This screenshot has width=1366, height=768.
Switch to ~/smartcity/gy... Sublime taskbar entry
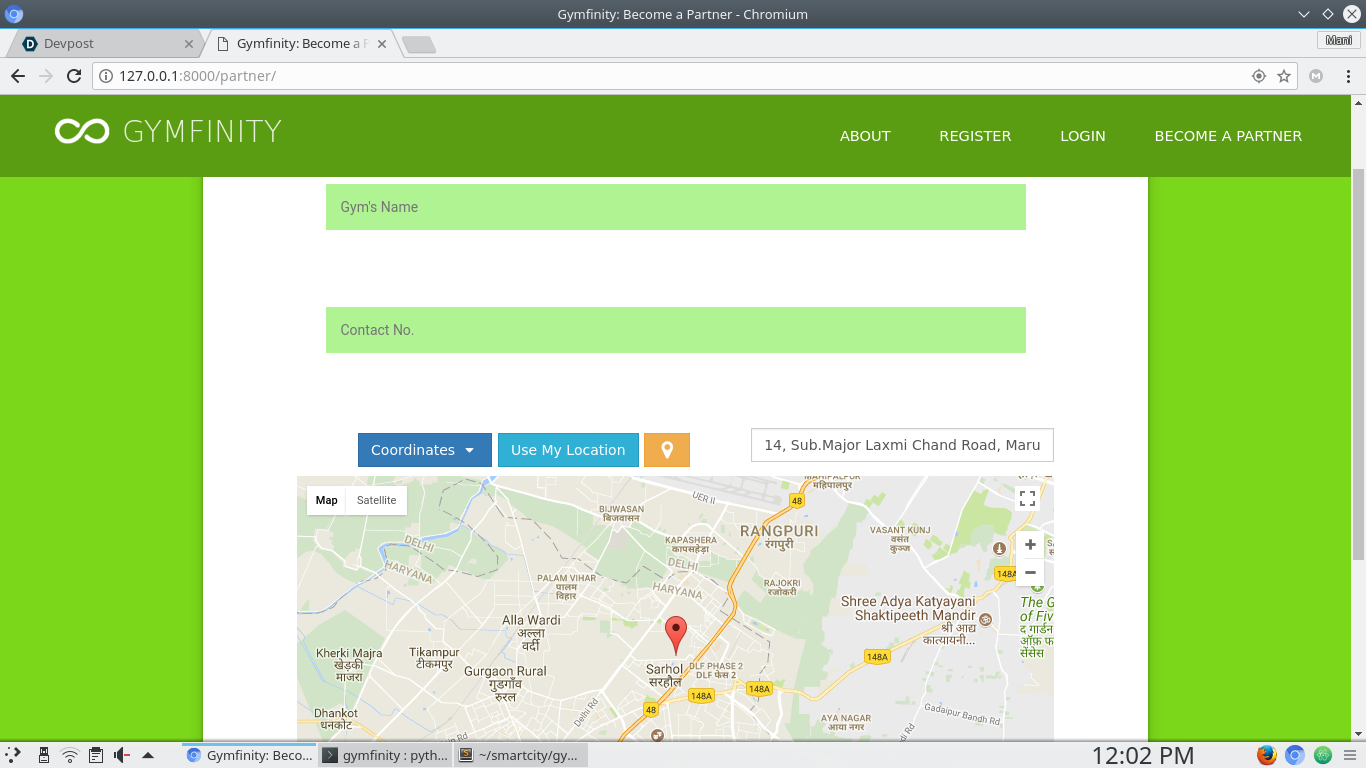[x=521, y=755]
